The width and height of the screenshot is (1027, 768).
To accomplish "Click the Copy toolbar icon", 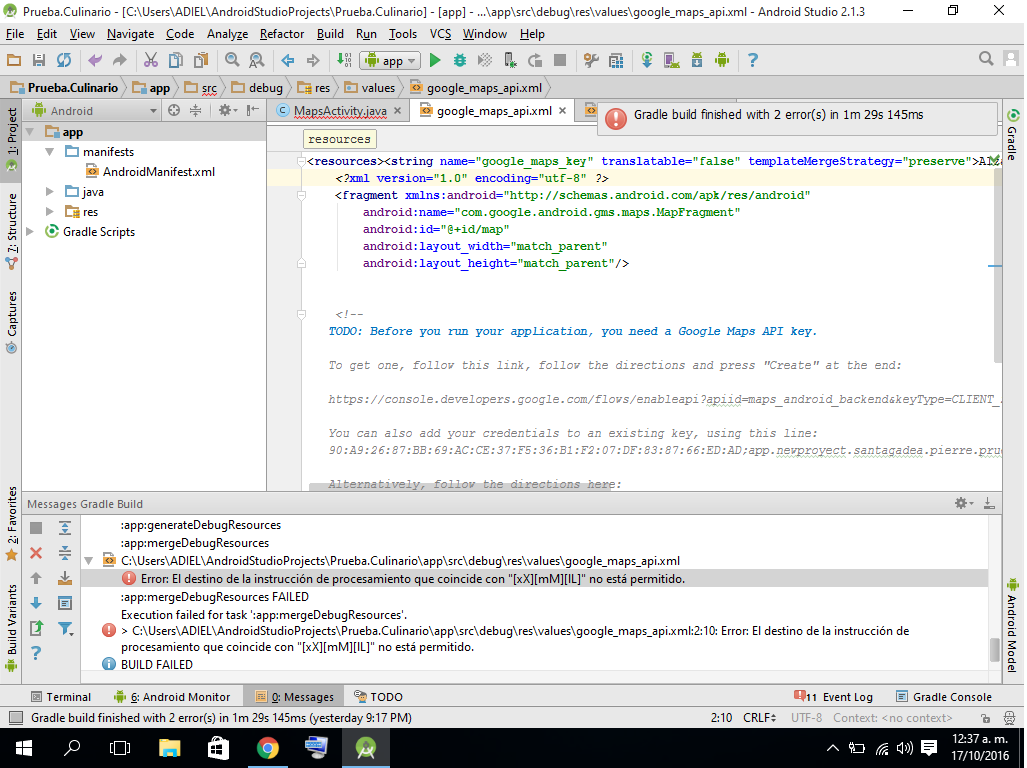I will click(176, 60).
